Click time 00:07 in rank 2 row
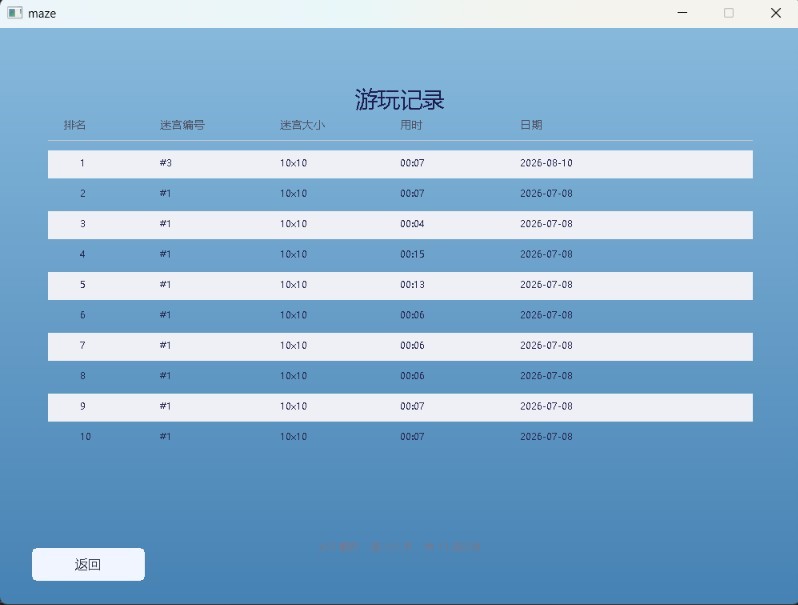The image size is (798, 605). 412,193
